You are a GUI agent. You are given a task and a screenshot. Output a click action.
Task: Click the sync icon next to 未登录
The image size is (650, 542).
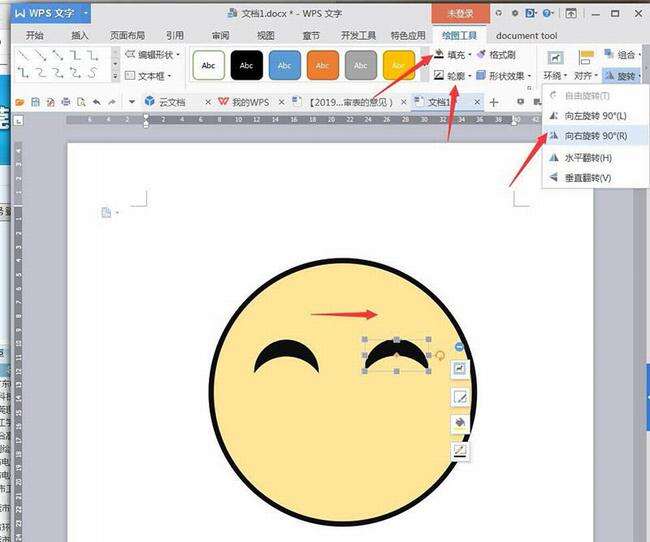click(499, 13)
